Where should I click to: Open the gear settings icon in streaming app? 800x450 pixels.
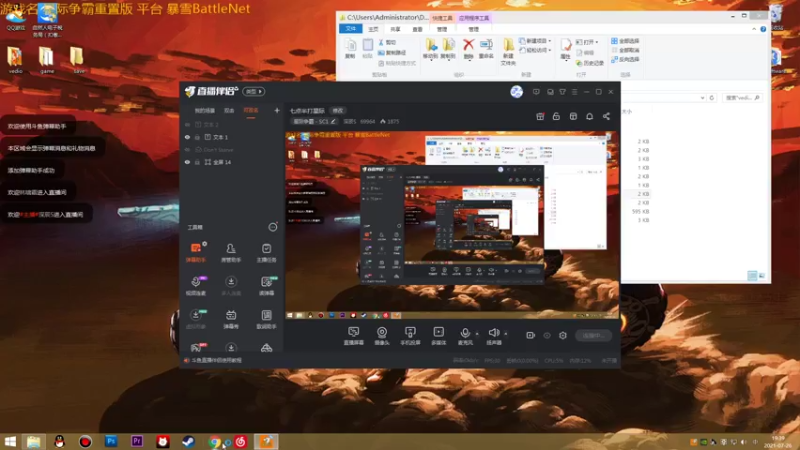point(563,335)
